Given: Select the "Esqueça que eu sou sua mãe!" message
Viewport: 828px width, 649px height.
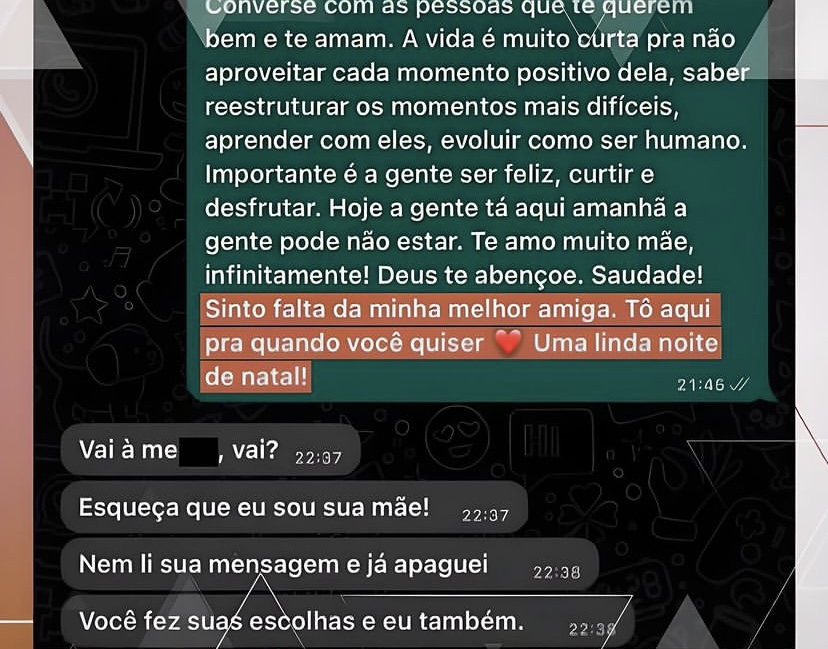Looking at the screenshot, I should point(294,507).
